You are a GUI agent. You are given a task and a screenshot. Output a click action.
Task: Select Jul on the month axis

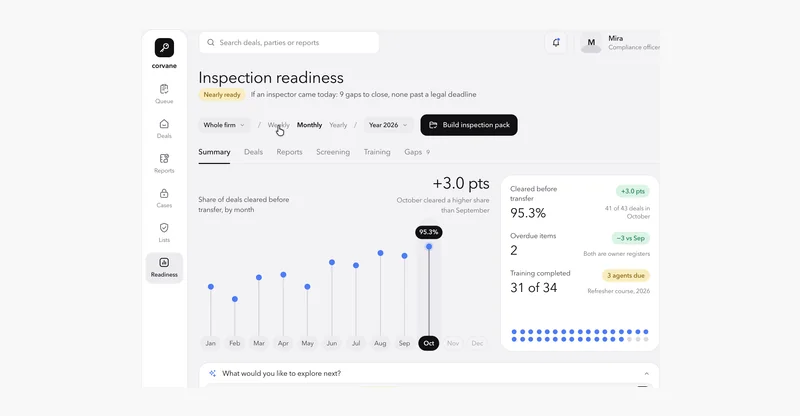[x=356, y=344]
